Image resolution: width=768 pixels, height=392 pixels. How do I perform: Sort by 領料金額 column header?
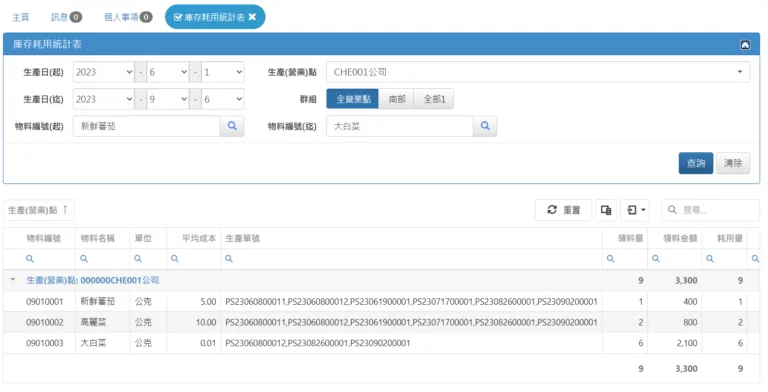(x=680, y=238)
